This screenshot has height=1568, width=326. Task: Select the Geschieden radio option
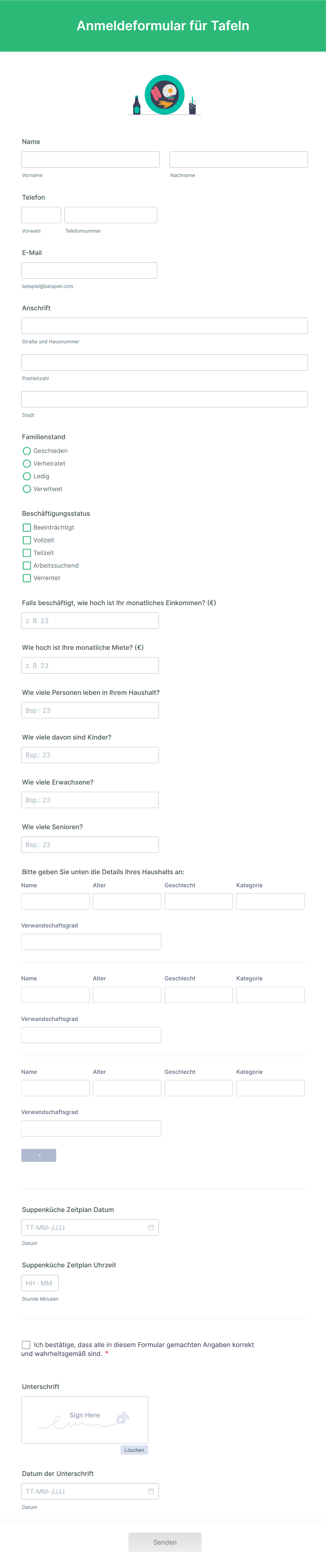coord(27,451)
